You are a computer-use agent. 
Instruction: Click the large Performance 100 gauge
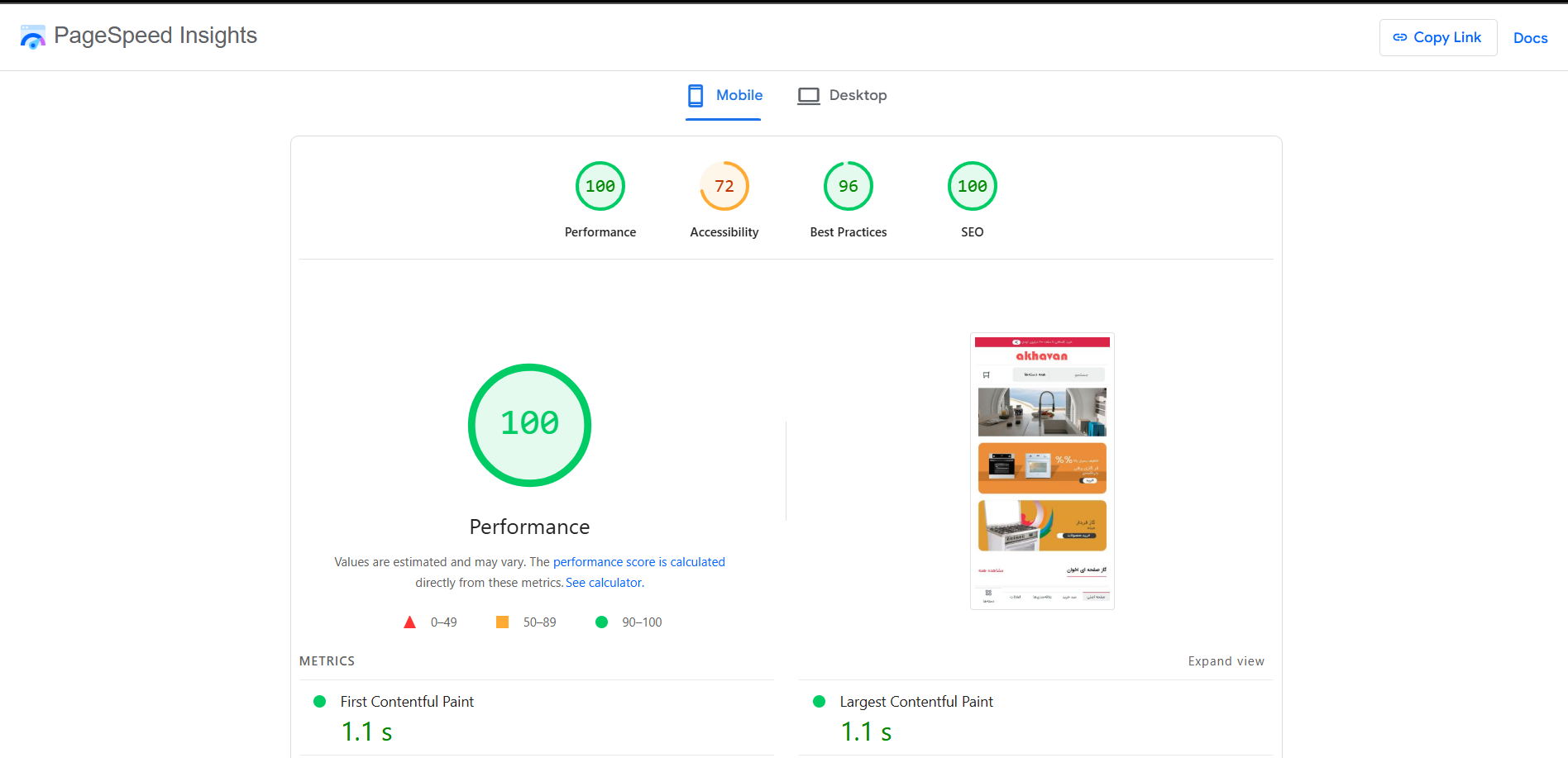pos(530,425)
